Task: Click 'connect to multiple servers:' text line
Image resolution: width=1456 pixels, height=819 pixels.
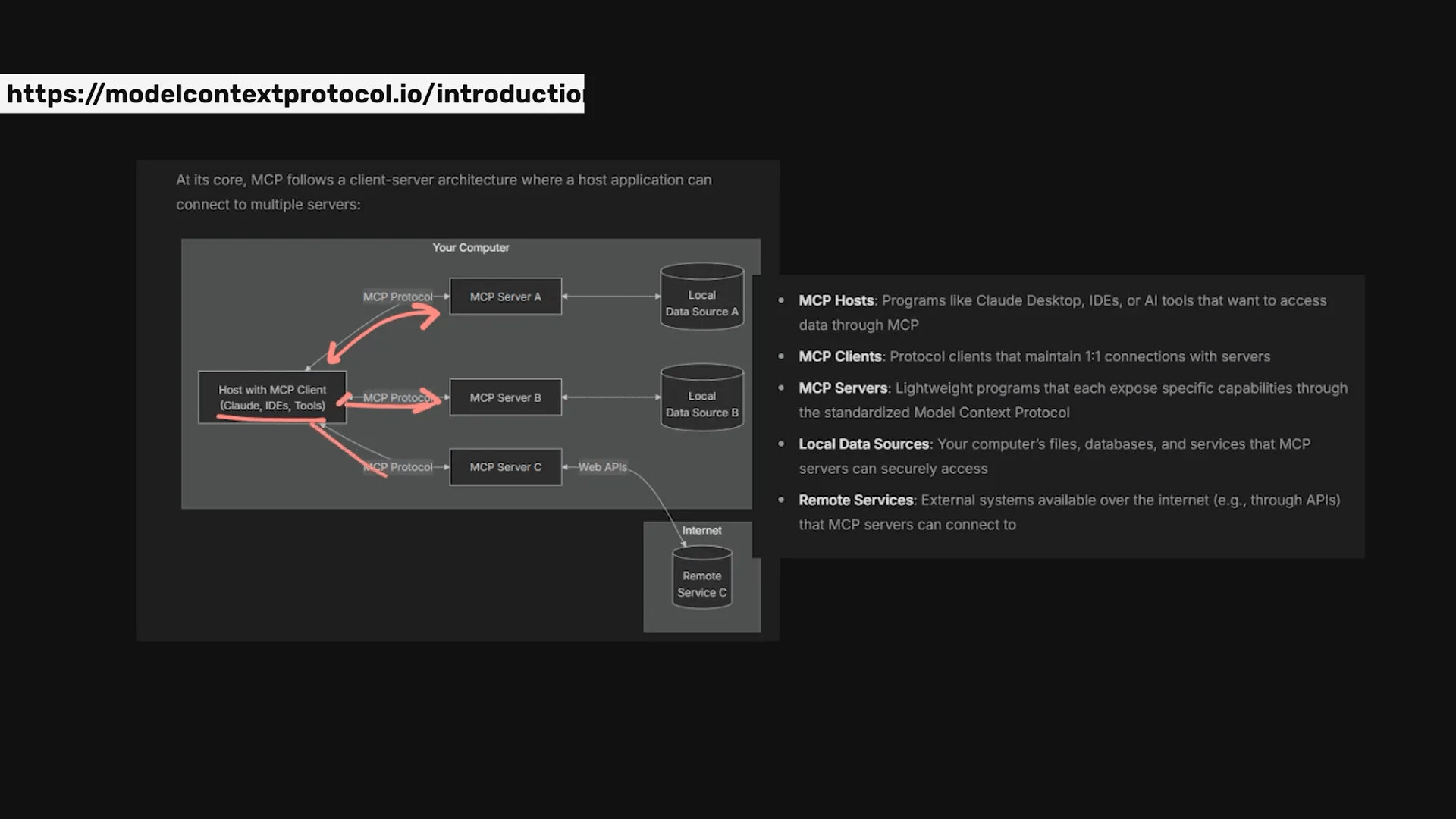Action: point(268,205)
